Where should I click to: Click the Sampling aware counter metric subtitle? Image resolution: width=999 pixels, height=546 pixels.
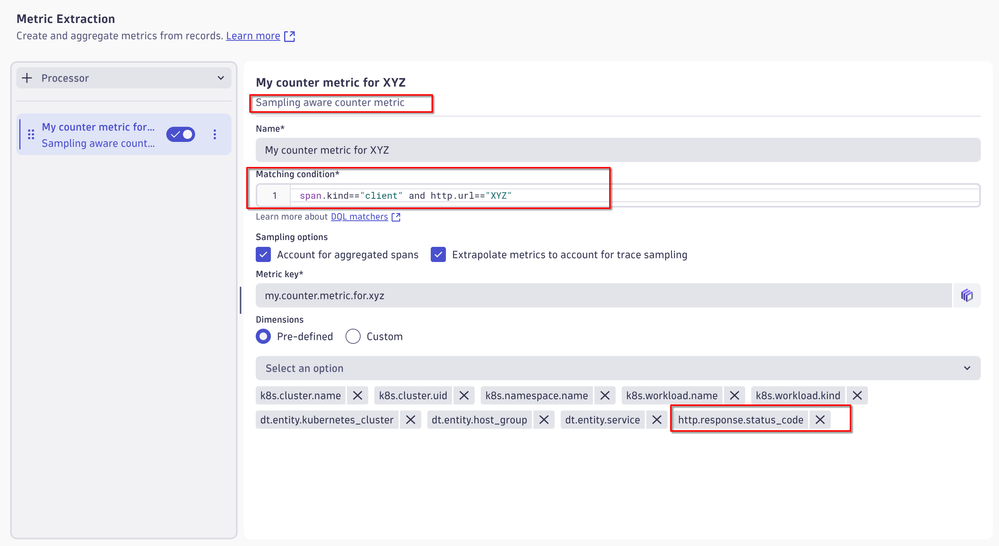tap(330, 103)
